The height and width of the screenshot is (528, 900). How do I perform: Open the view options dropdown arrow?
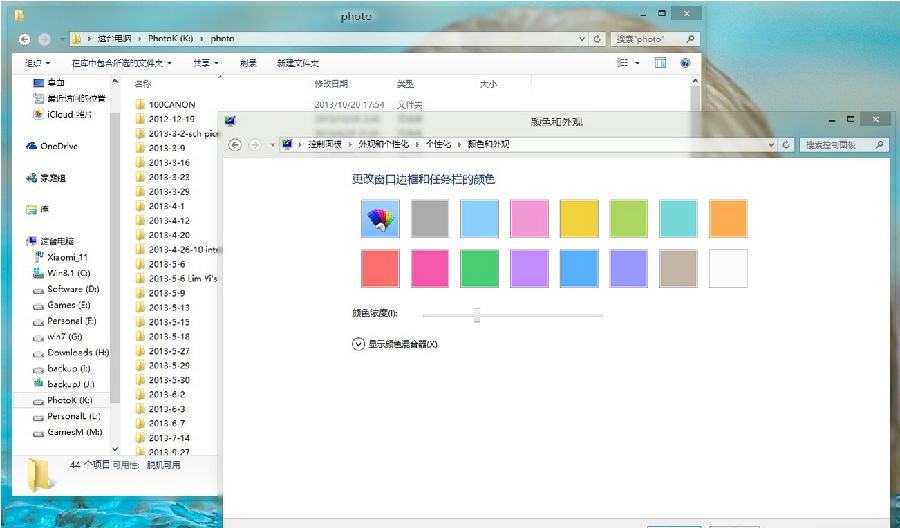[637, 62]
